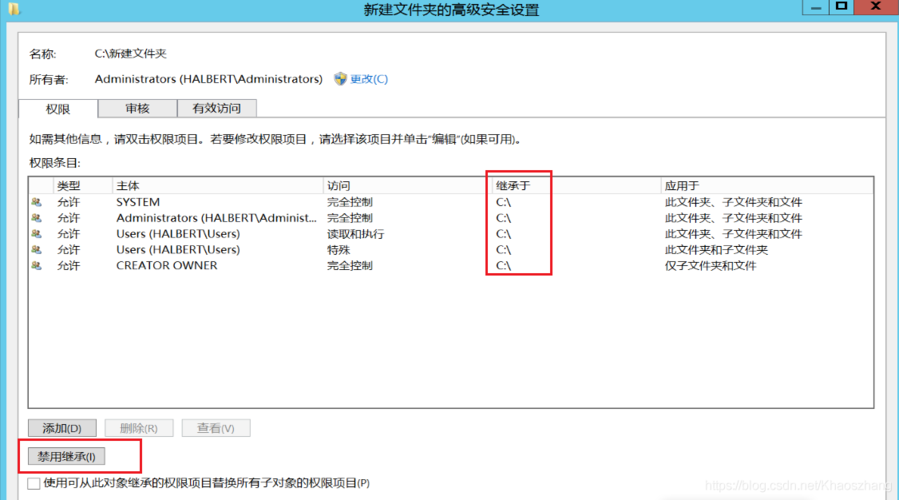Minimize the 高级安全设置 window
899x500 pixels.
(x=816, y=7)
